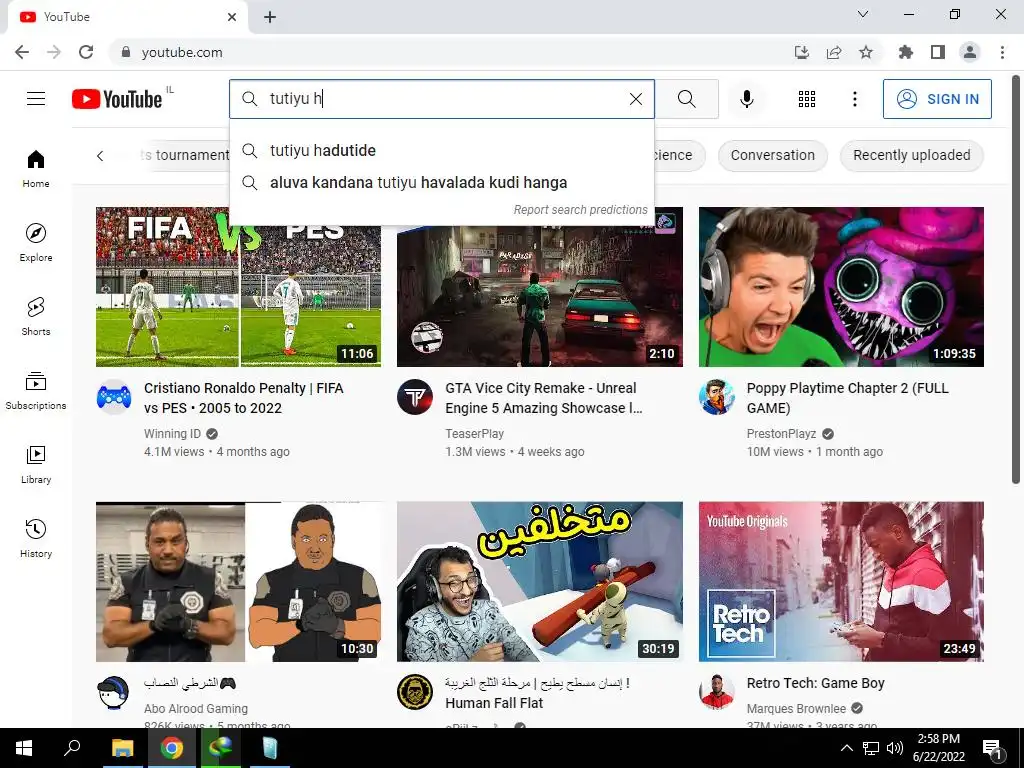The height and width of the screenshot is (768, 1024).
Task: Visit the PrestonPlayz channel name
Action: (x=781, y=434)
